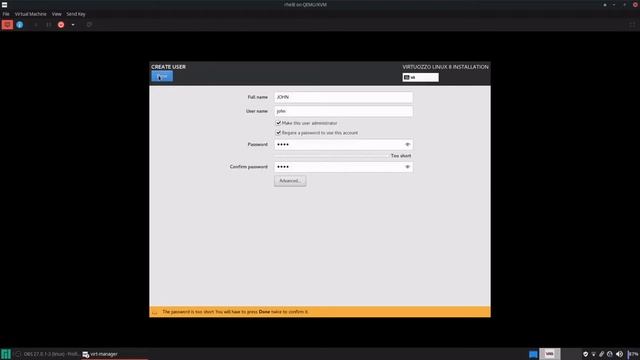This screenshot has width=640, height=360.
Task: Open the tray icon left of the volume icon
Action: point(610,354)
